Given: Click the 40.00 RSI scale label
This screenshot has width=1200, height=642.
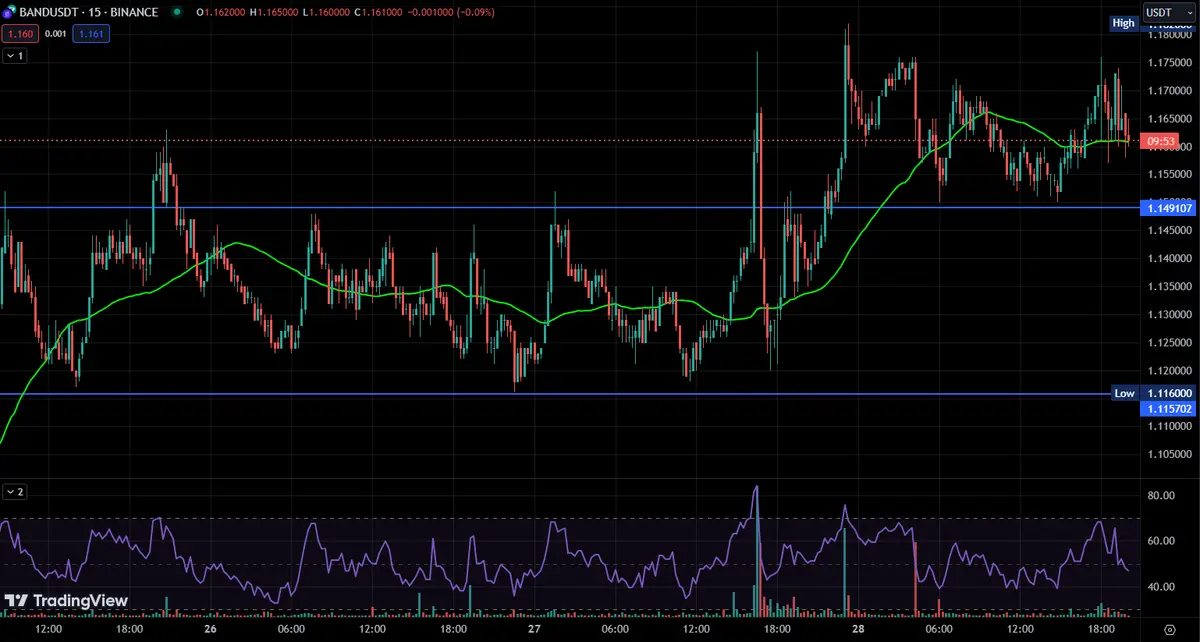Looking at the screenshot, I should [x=1160, y=587].
